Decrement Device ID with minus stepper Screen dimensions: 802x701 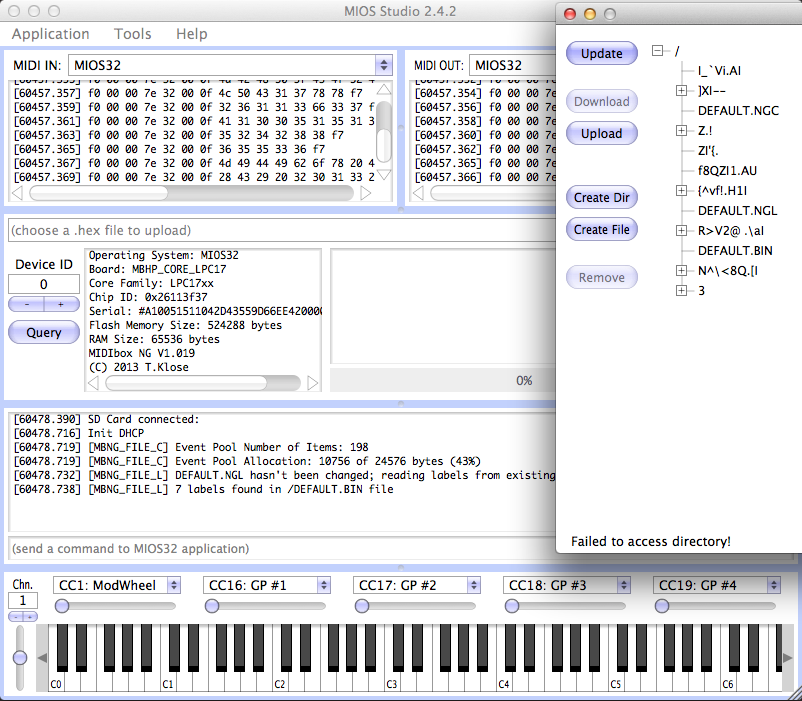[26, 304]
